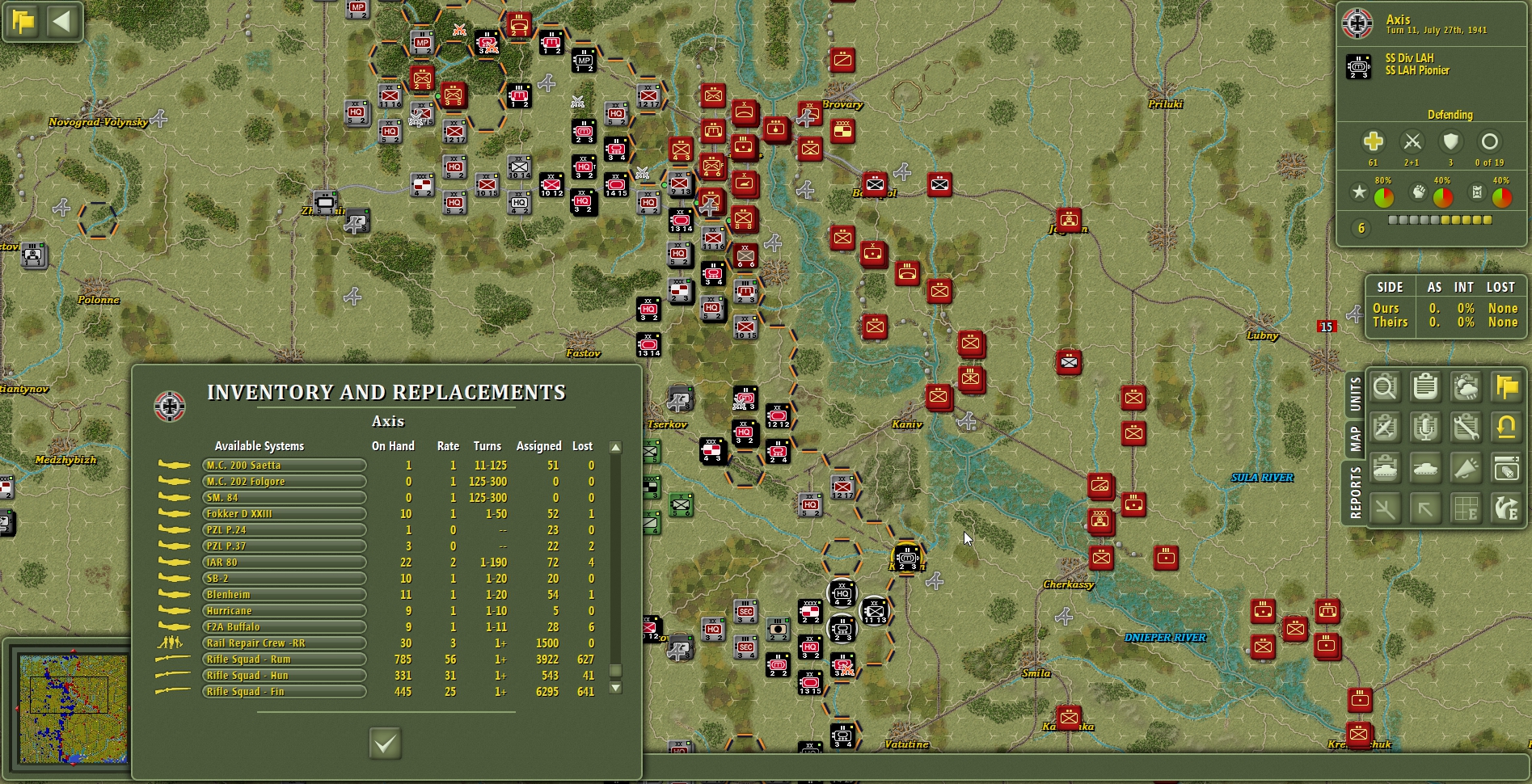
Task: Open the weather report icon
Action: (x=1466, y=387)
